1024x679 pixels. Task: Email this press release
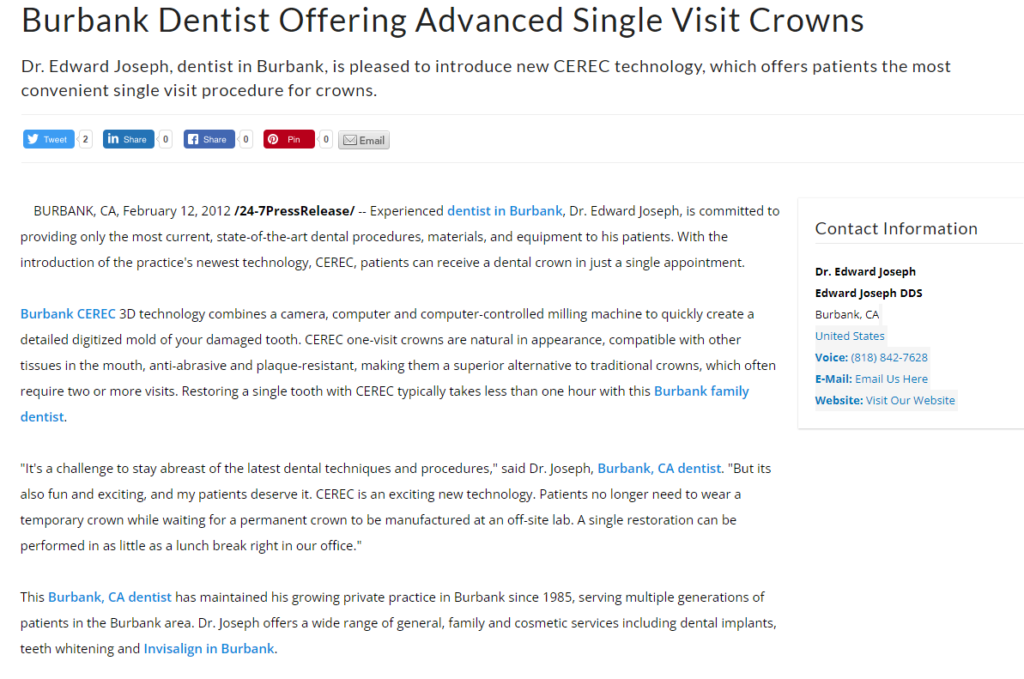click(x=364, y=141)
